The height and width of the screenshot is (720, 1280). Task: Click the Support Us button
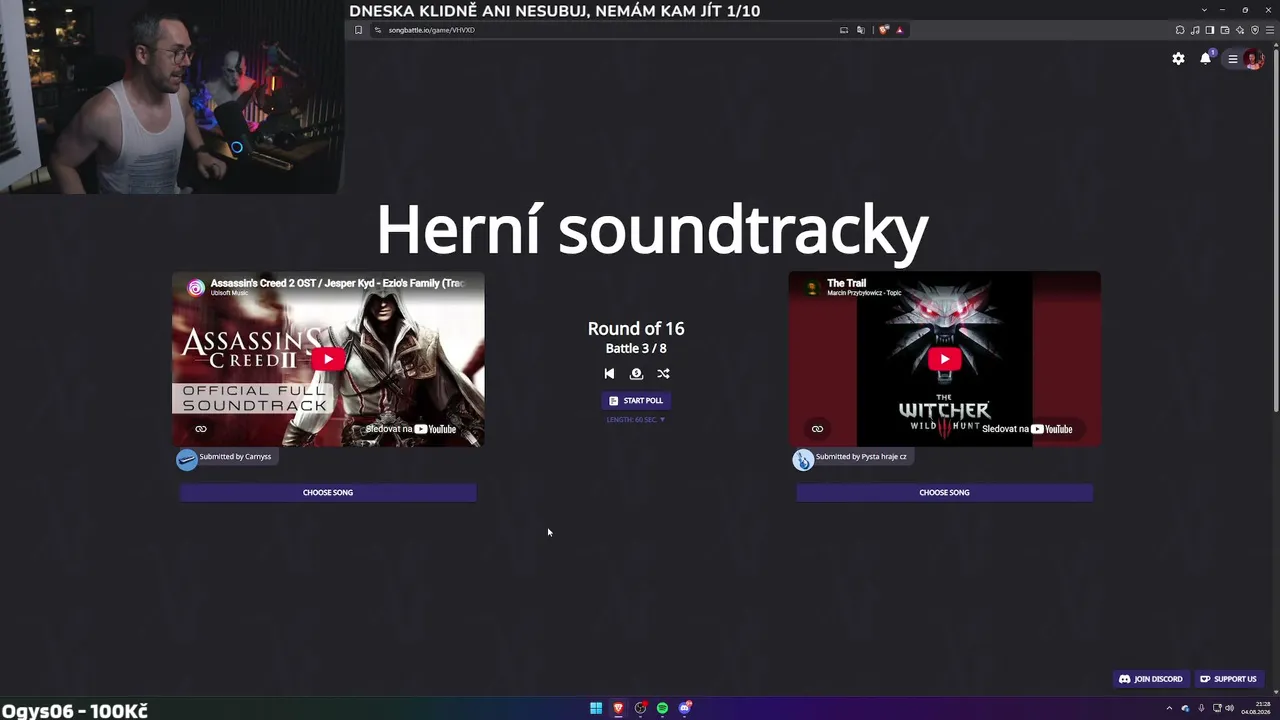(1228, 679)
